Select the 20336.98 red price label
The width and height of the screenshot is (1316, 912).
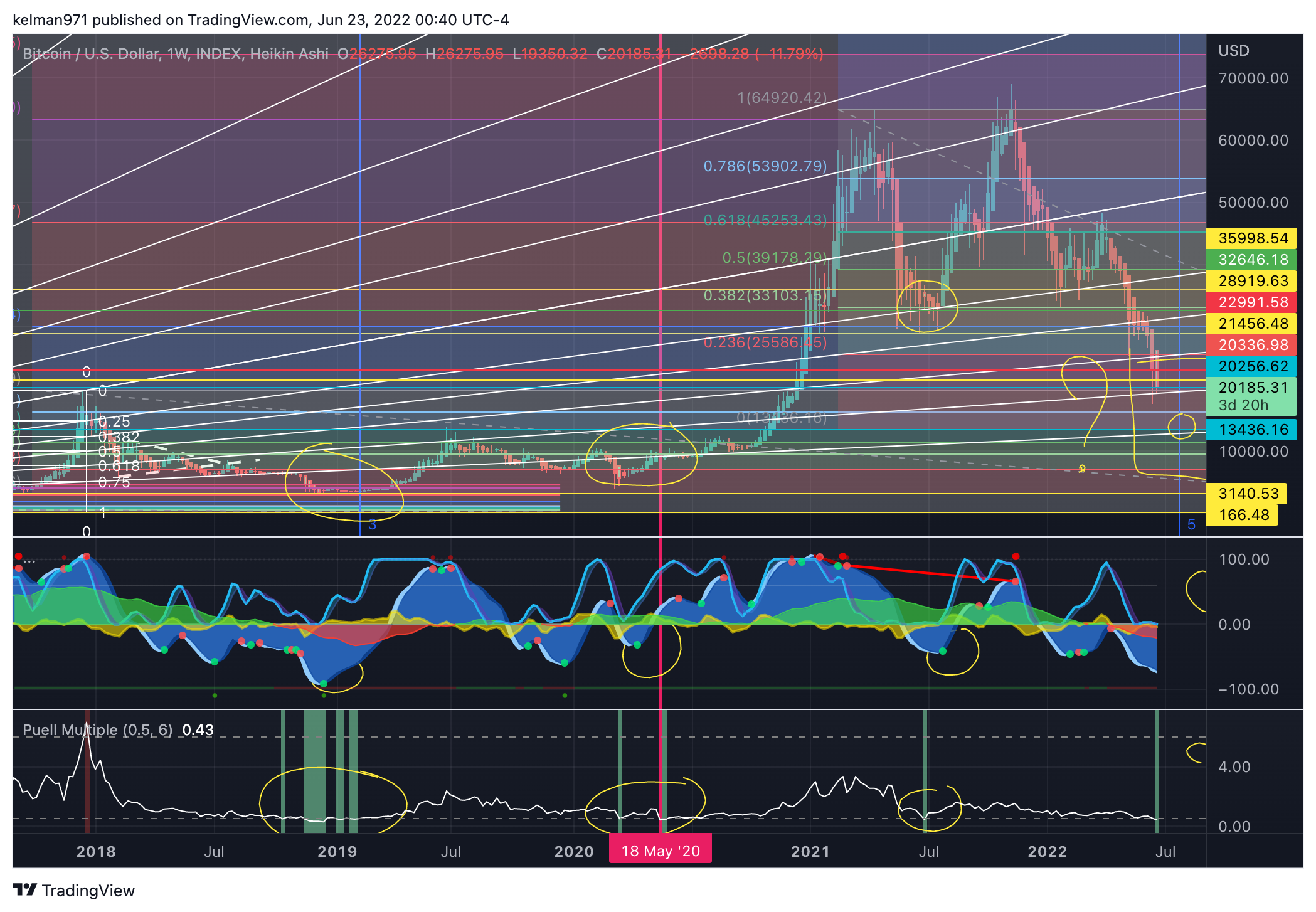1251,345
